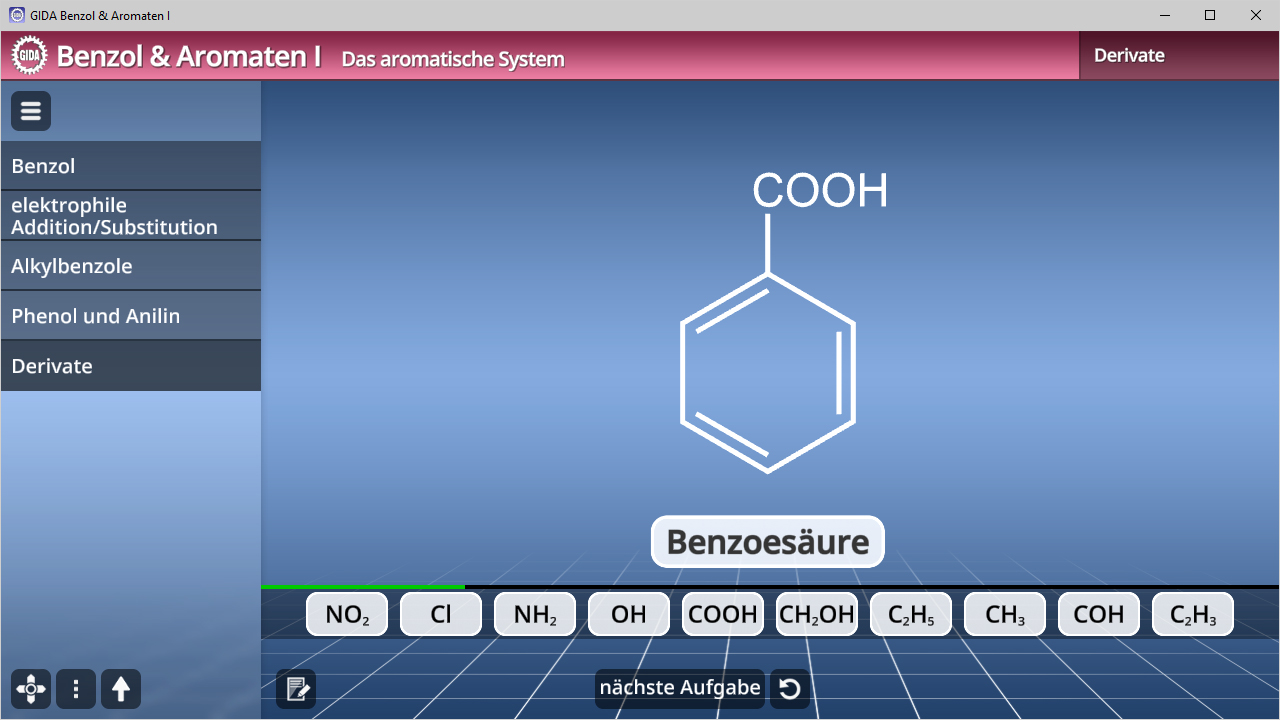1280x720 pixels.
Task: Select the Benzol chapter
Action: [130, 166]
